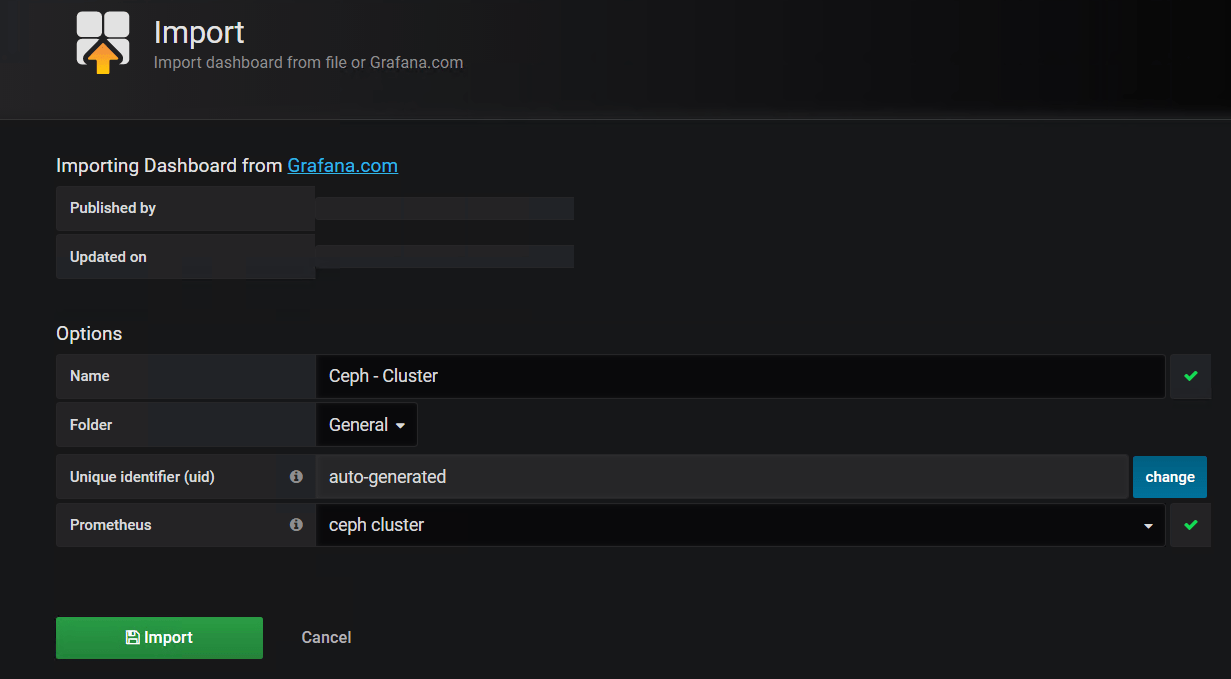
Task: Click the subtitle about importing from file
Action: click(308, 62)
